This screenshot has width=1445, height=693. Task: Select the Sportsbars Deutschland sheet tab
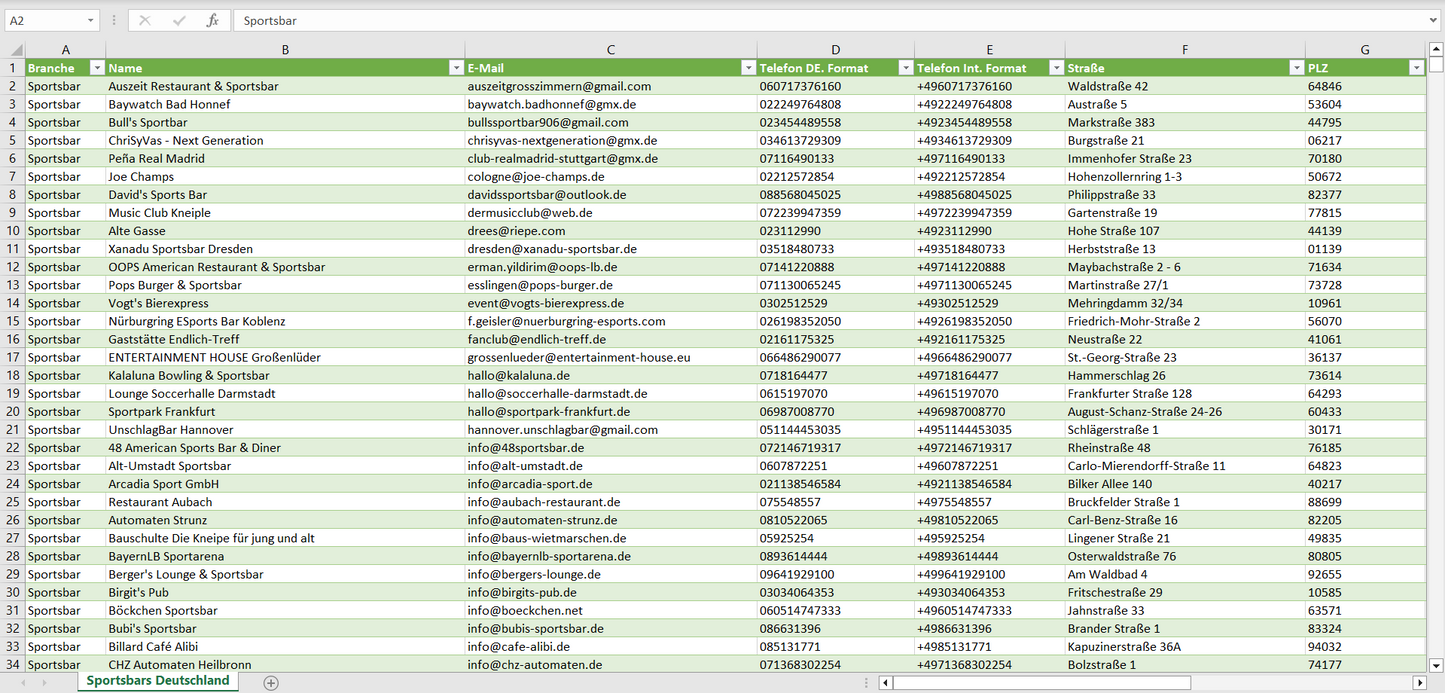pos(158,681)
